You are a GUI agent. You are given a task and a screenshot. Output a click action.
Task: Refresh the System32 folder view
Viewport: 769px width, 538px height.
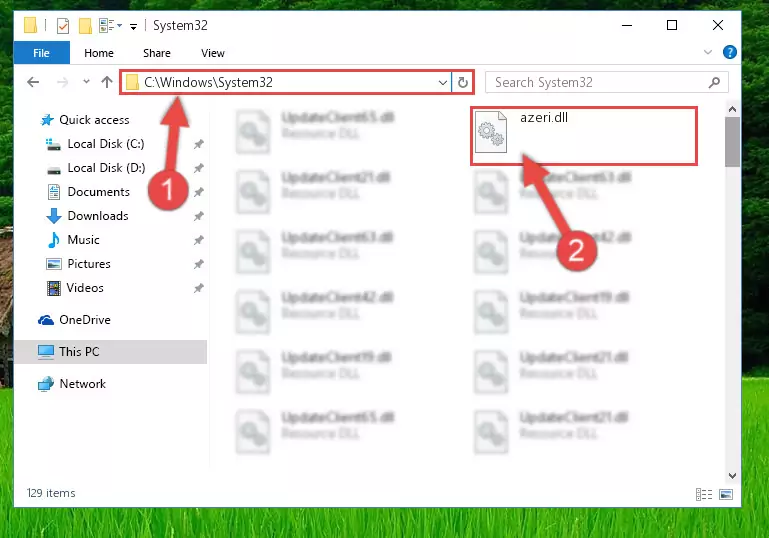462,82
